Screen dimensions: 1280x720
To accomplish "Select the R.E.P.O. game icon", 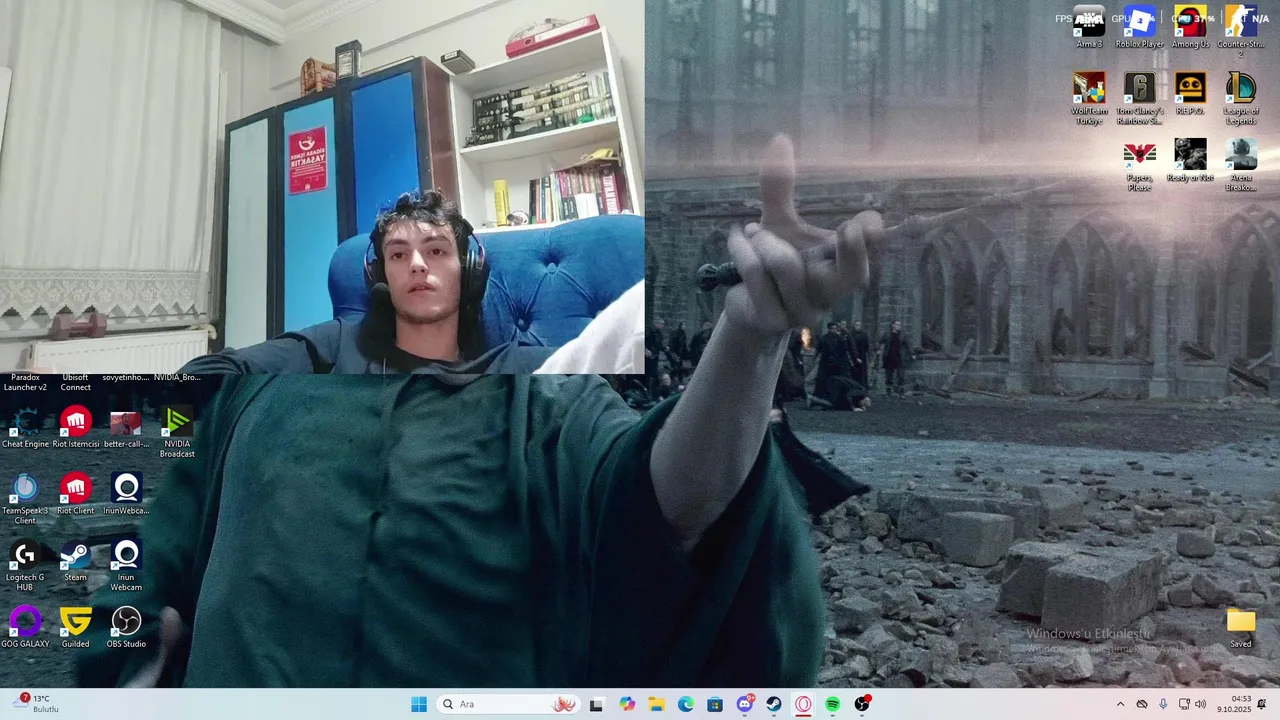I will 1190,94.
